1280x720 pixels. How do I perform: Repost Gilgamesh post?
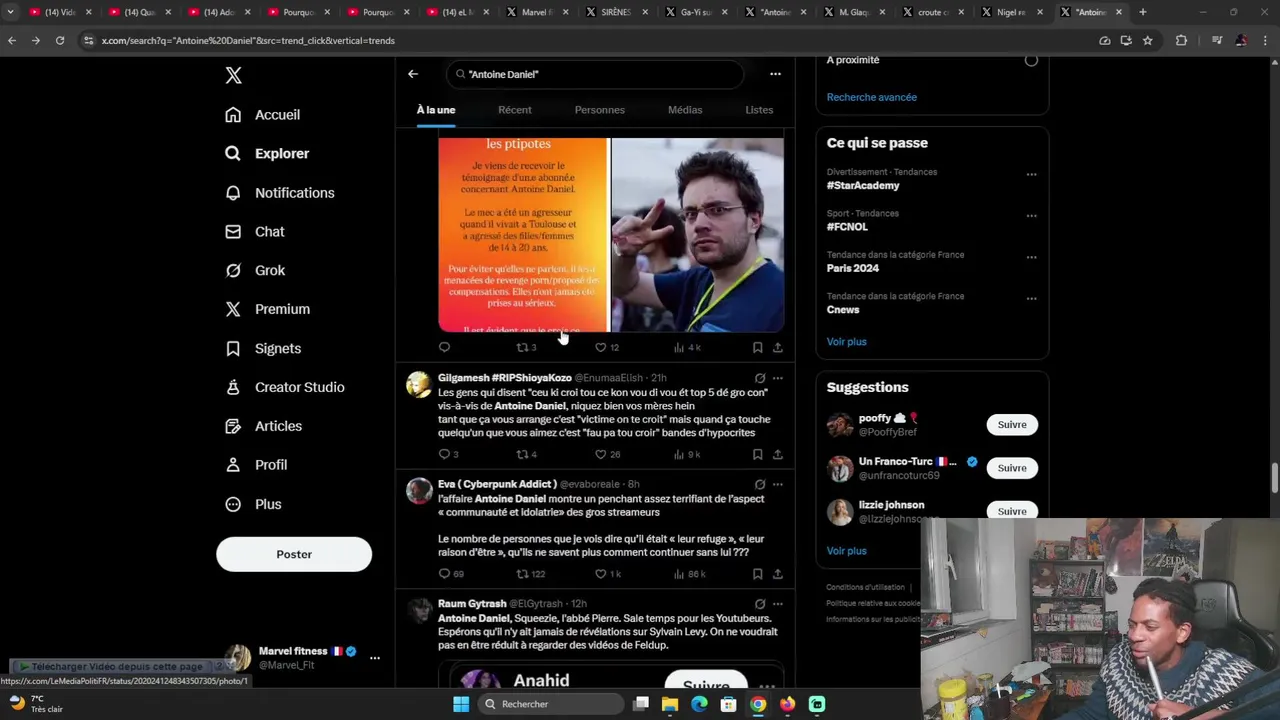pyautogui.click(x=526, y=455)
